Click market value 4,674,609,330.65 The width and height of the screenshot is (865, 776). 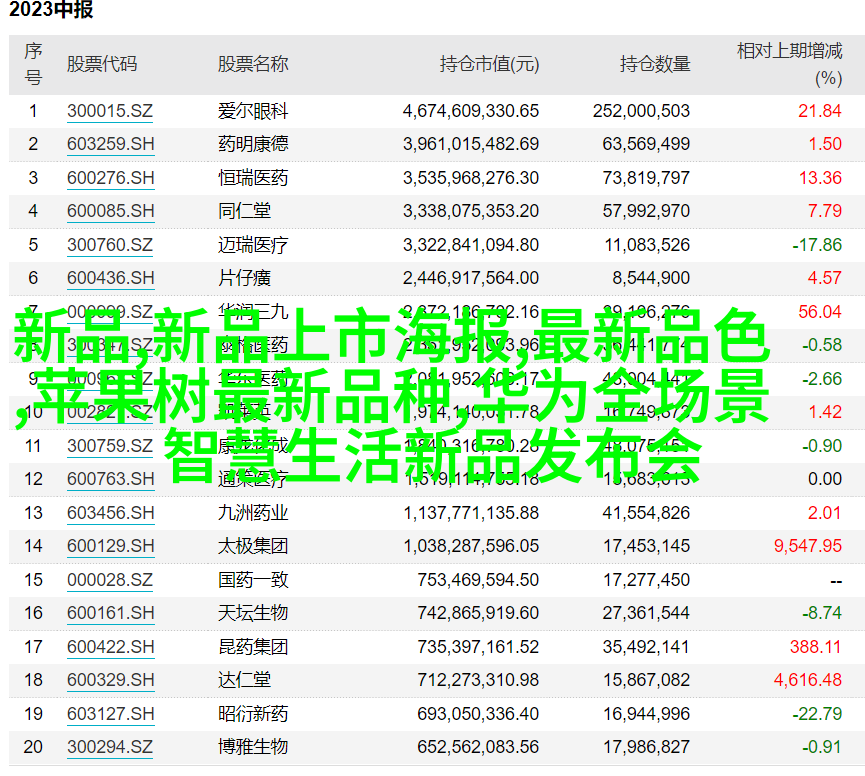tap(471, 111)
